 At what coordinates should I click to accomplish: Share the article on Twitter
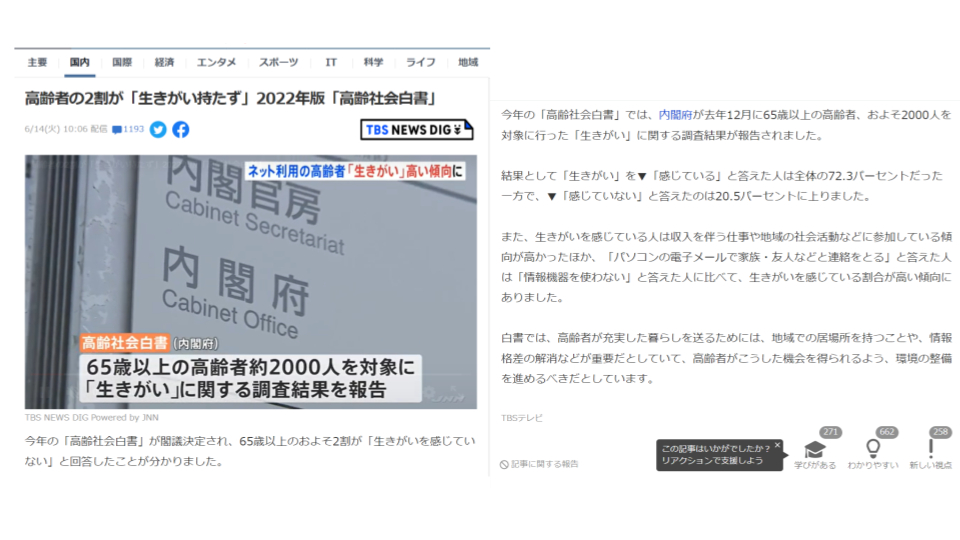[158, 130]
